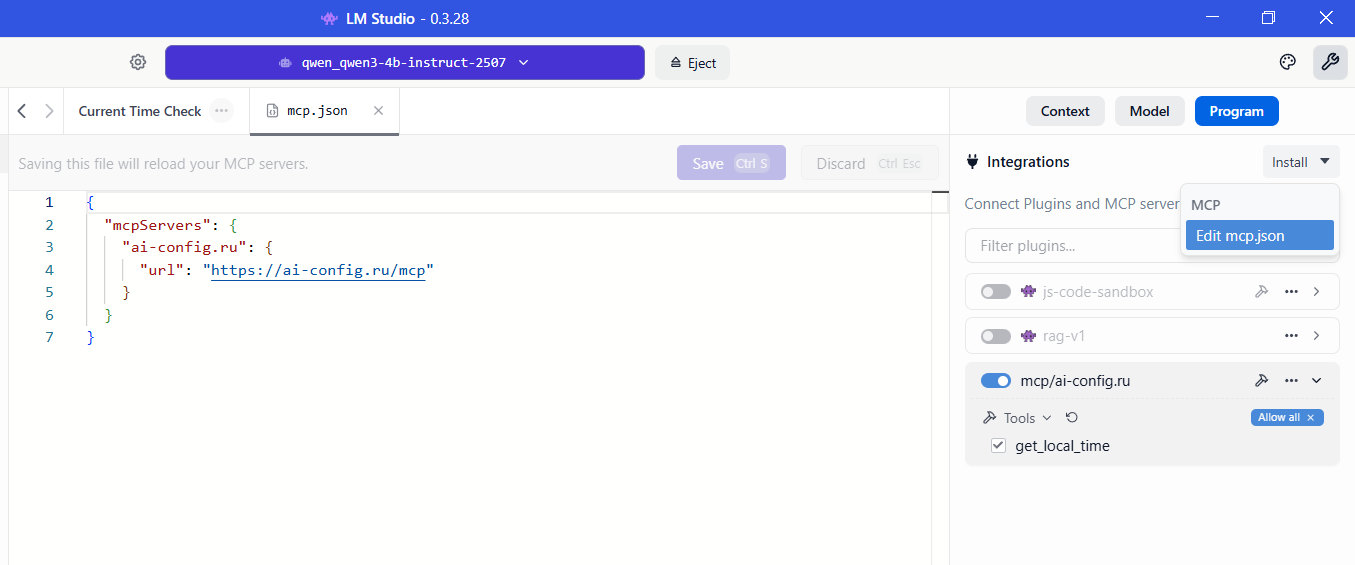Click the "mcpServers" key in editor
The height and width of the screenshot is (565, 1355).
[x=158, y=225]
